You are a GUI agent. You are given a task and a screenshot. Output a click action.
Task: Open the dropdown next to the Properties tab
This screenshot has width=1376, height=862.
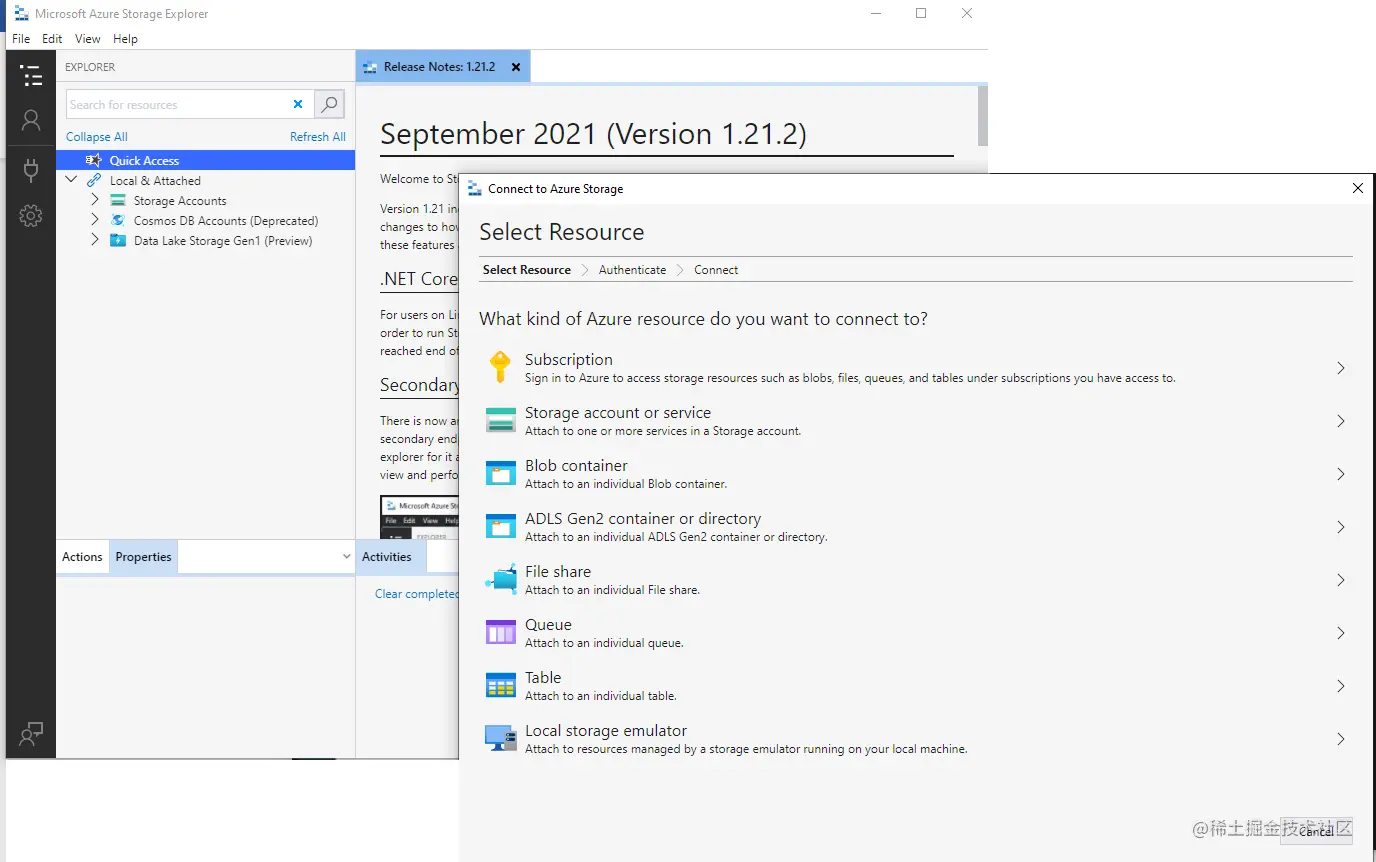[x=346, y=556]
